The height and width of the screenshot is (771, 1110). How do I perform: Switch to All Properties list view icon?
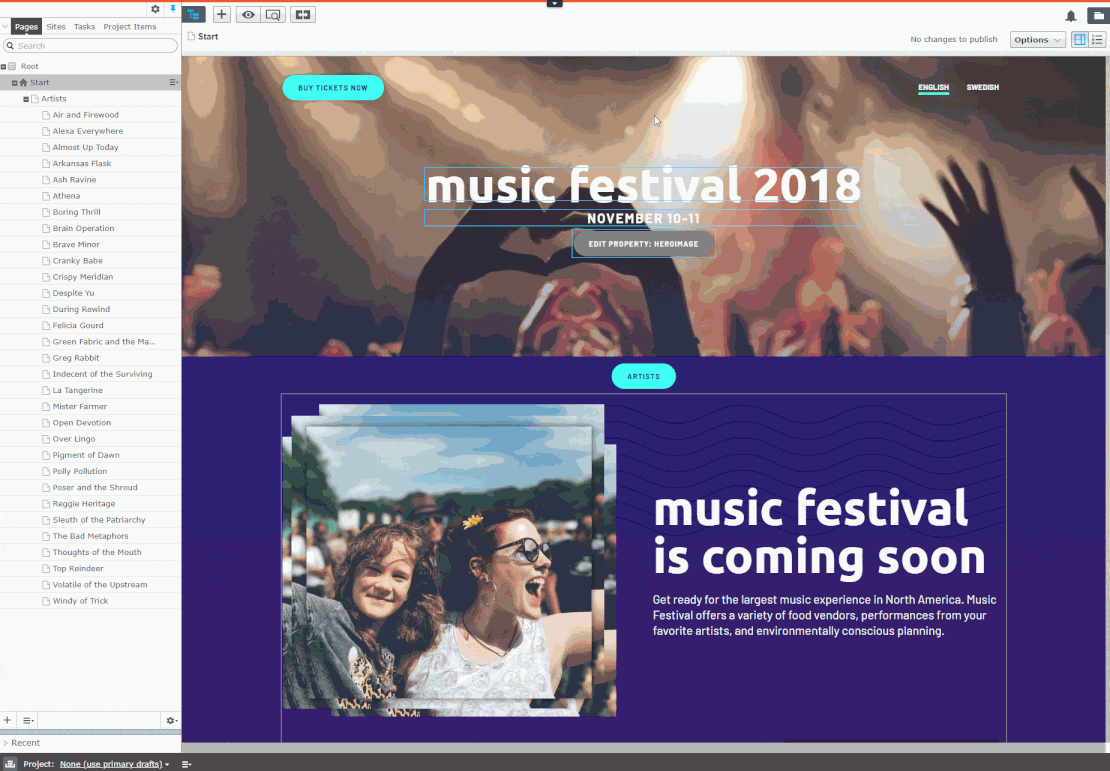click(x=1095, y=39)
